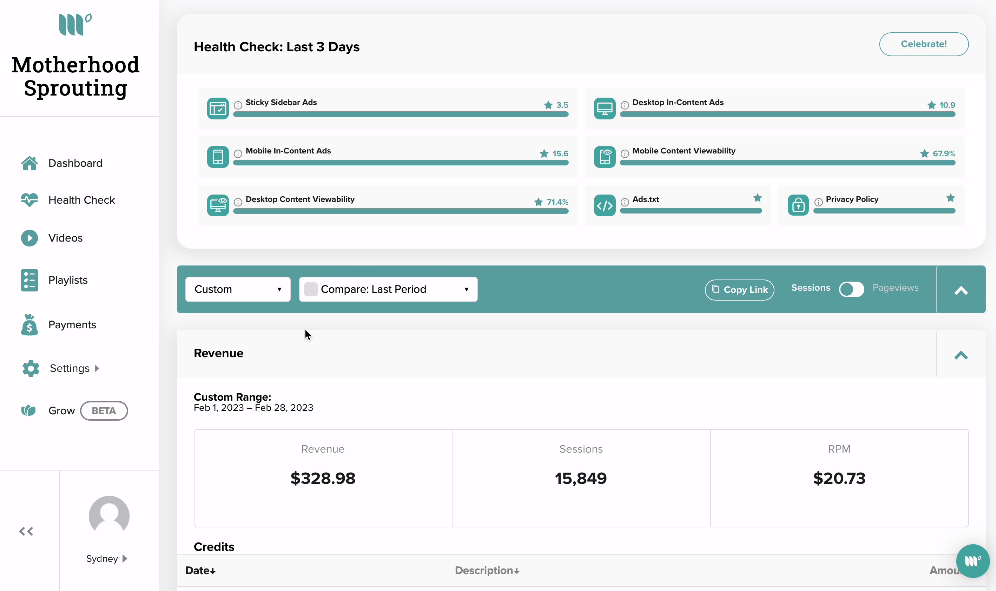The height and width of the screenshot is (591, 996).
Task: Click the Credits heading
Action: tap(214, 547)
